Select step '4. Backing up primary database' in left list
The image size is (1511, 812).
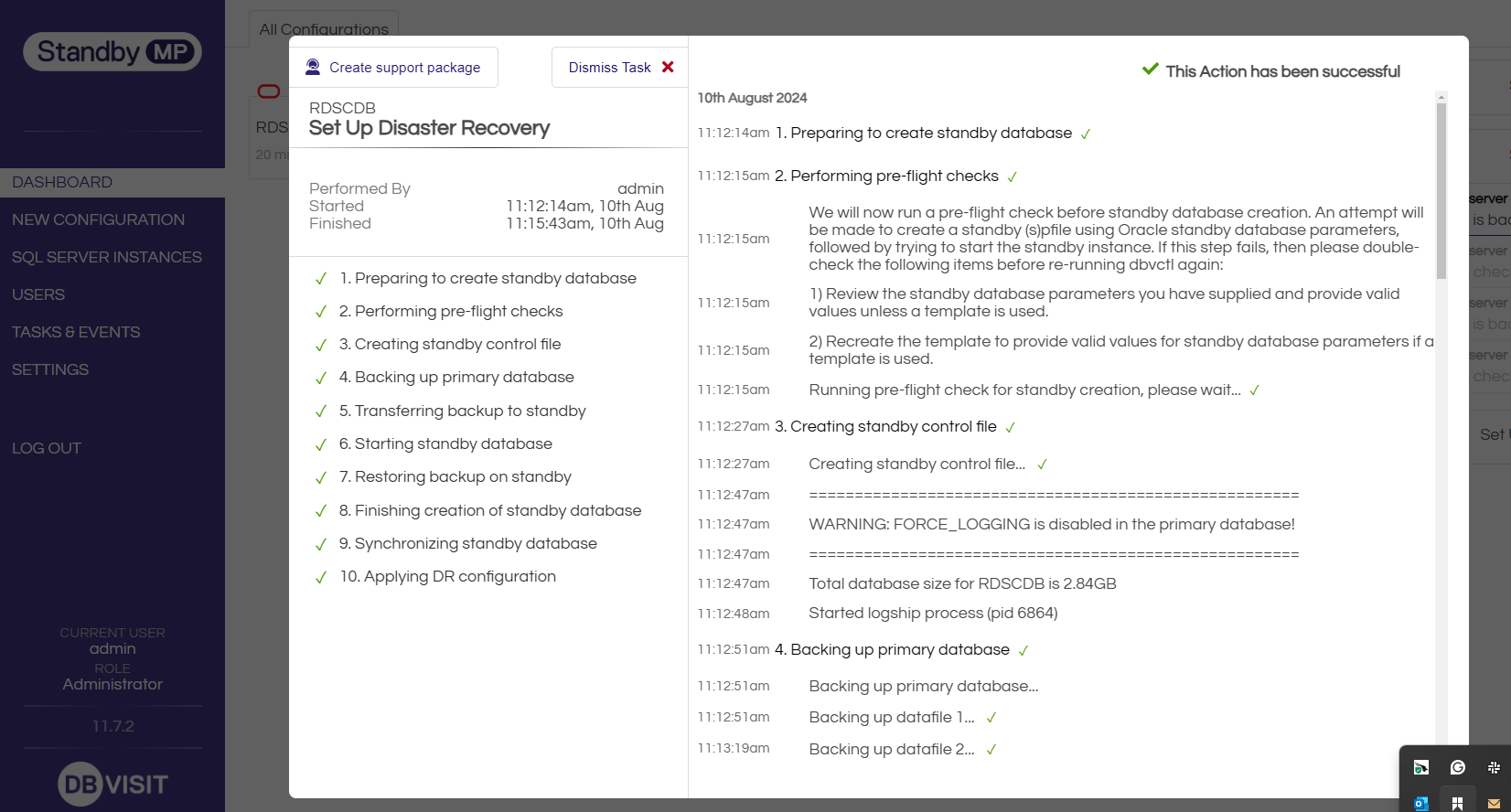pos(456,377)
